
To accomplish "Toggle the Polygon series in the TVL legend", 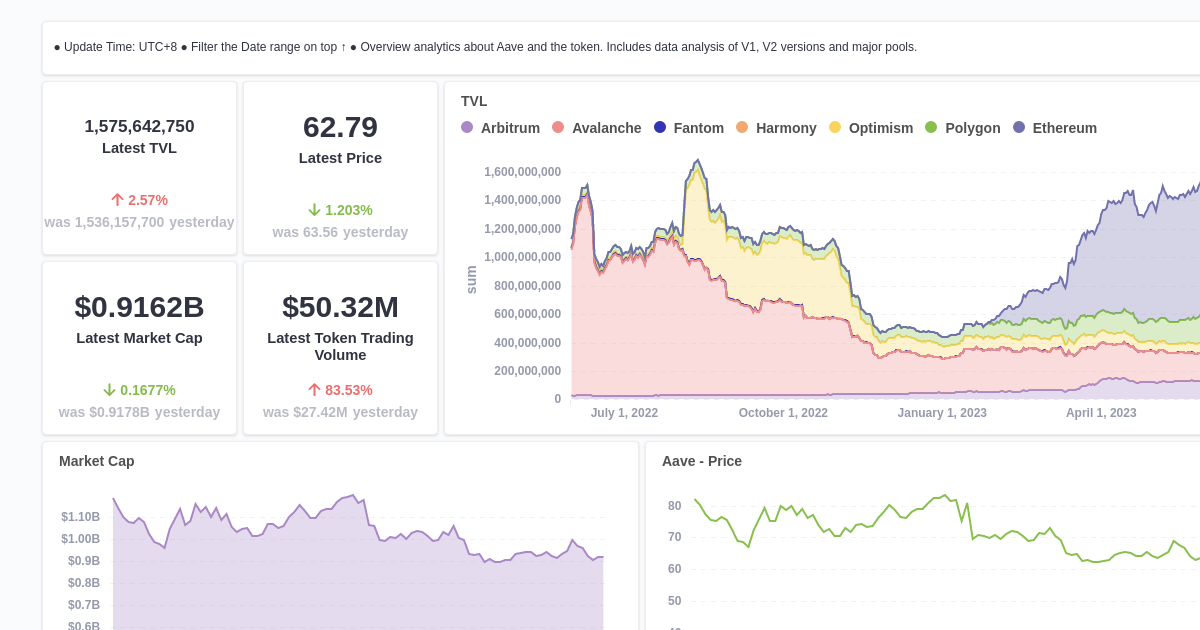I will 962,128.
